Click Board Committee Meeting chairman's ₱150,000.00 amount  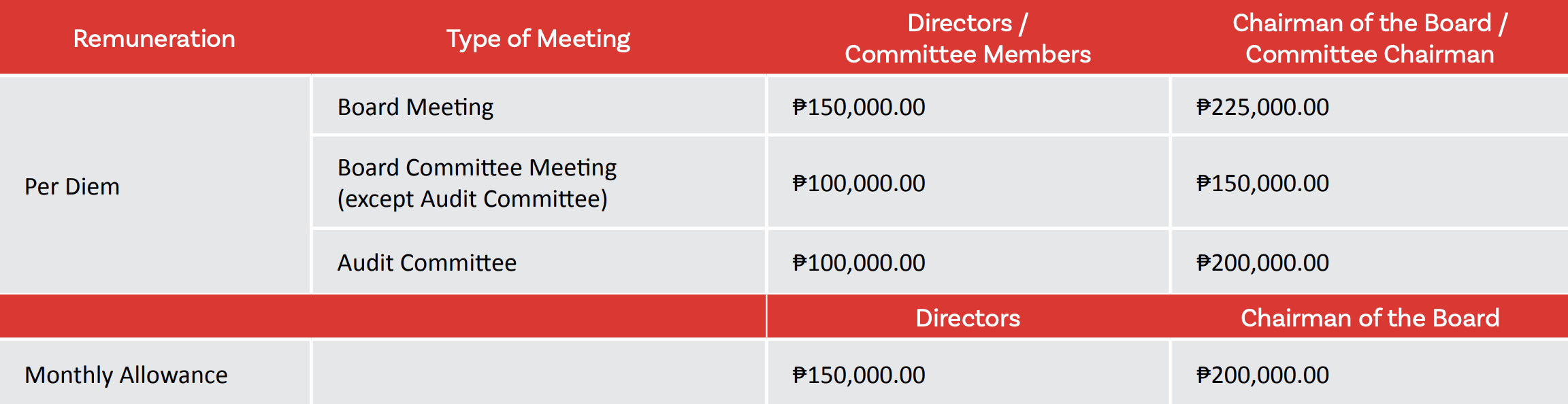[1262, 183]
